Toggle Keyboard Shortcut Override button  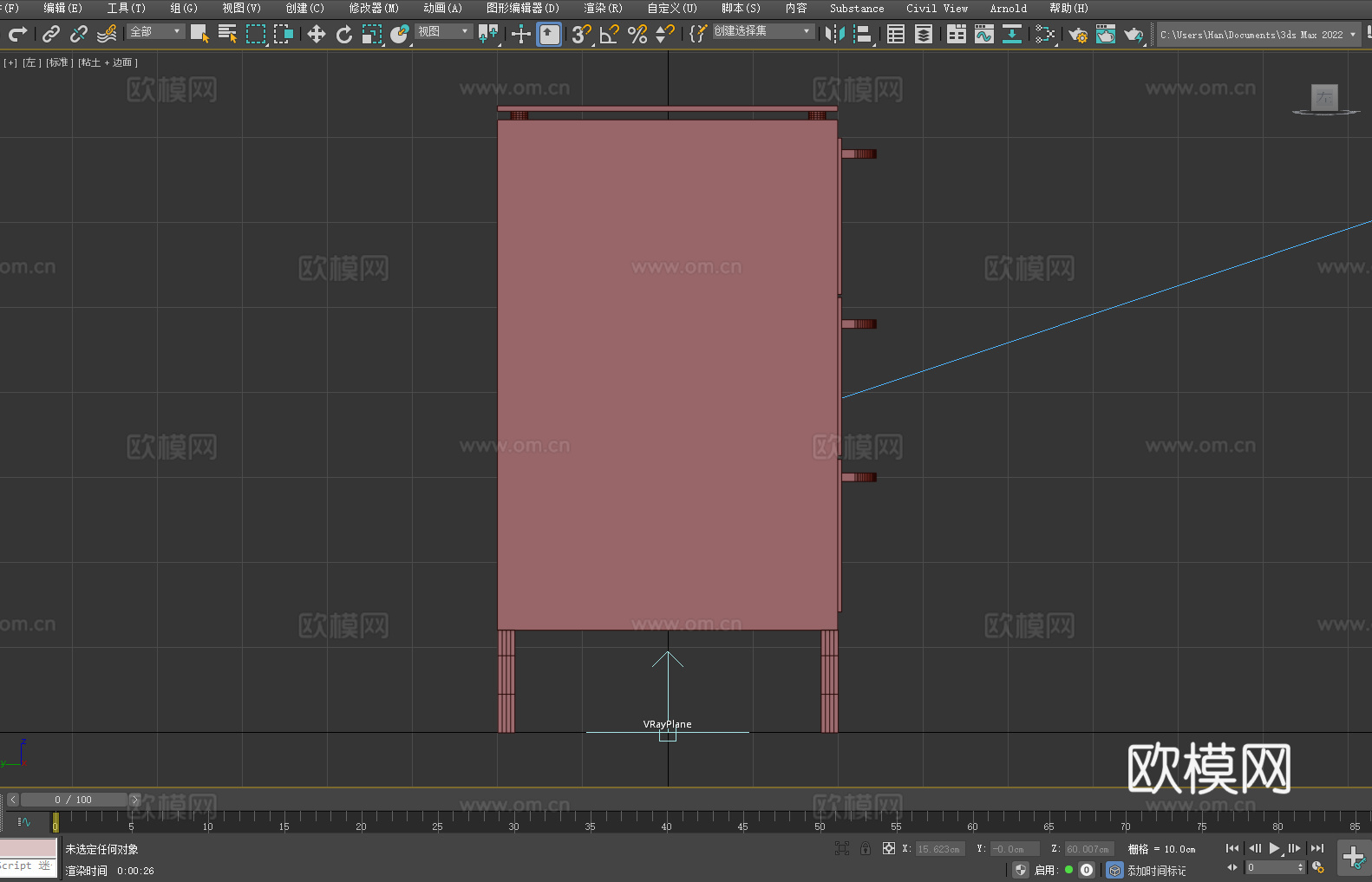pyautogui.click(x=549, y=34)
